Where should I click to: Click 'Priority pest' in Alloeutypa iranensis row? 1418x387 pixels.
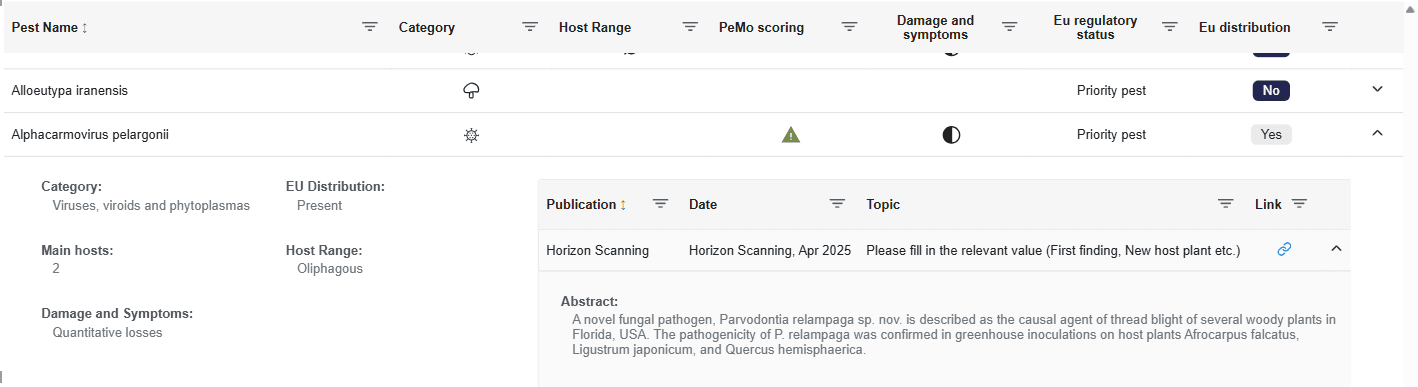[1111, 91]
